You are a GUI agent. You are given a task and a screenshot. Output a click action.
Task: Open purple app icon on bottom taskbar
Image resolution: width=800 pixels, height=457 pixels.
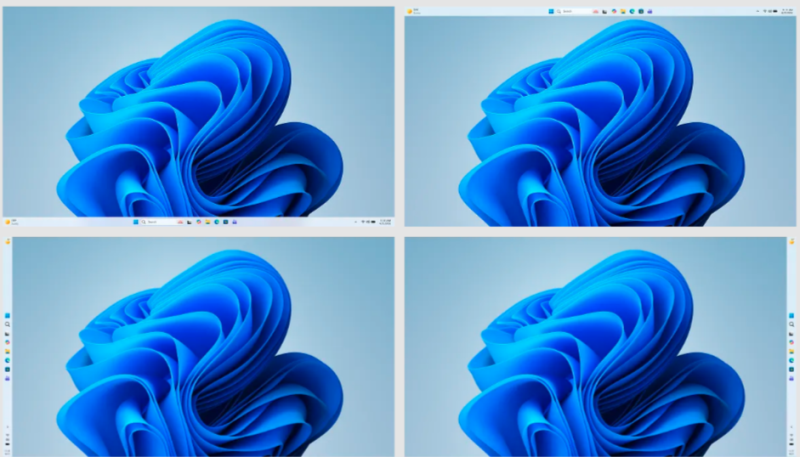(235, 222)
